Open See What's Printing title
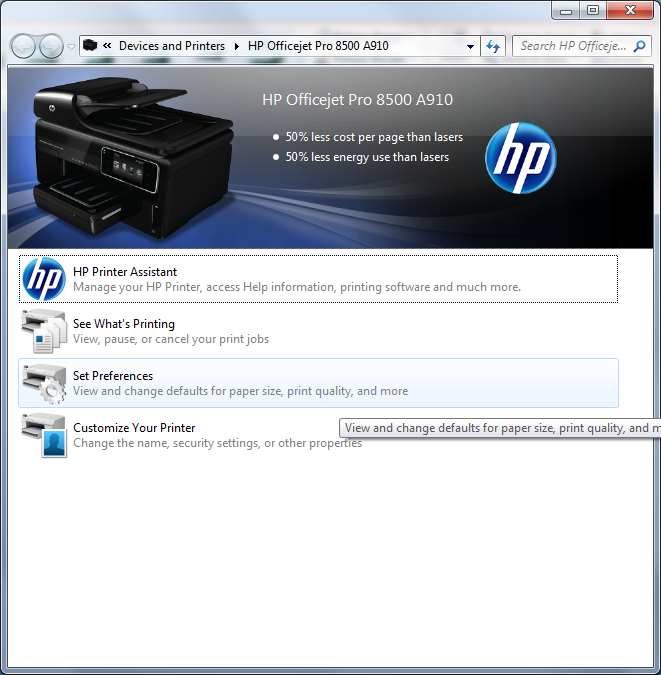 [x=124, y=324]
